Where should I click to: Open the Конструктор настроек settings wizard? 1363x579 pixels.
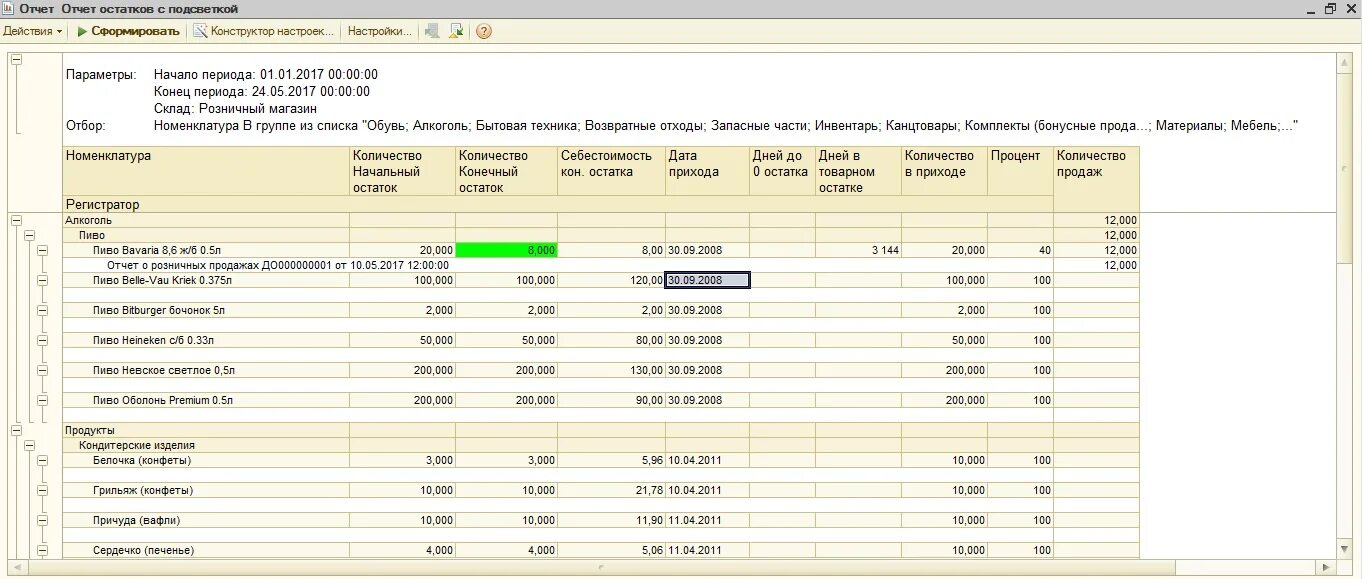pyautogui.click(x=264, y=31)
